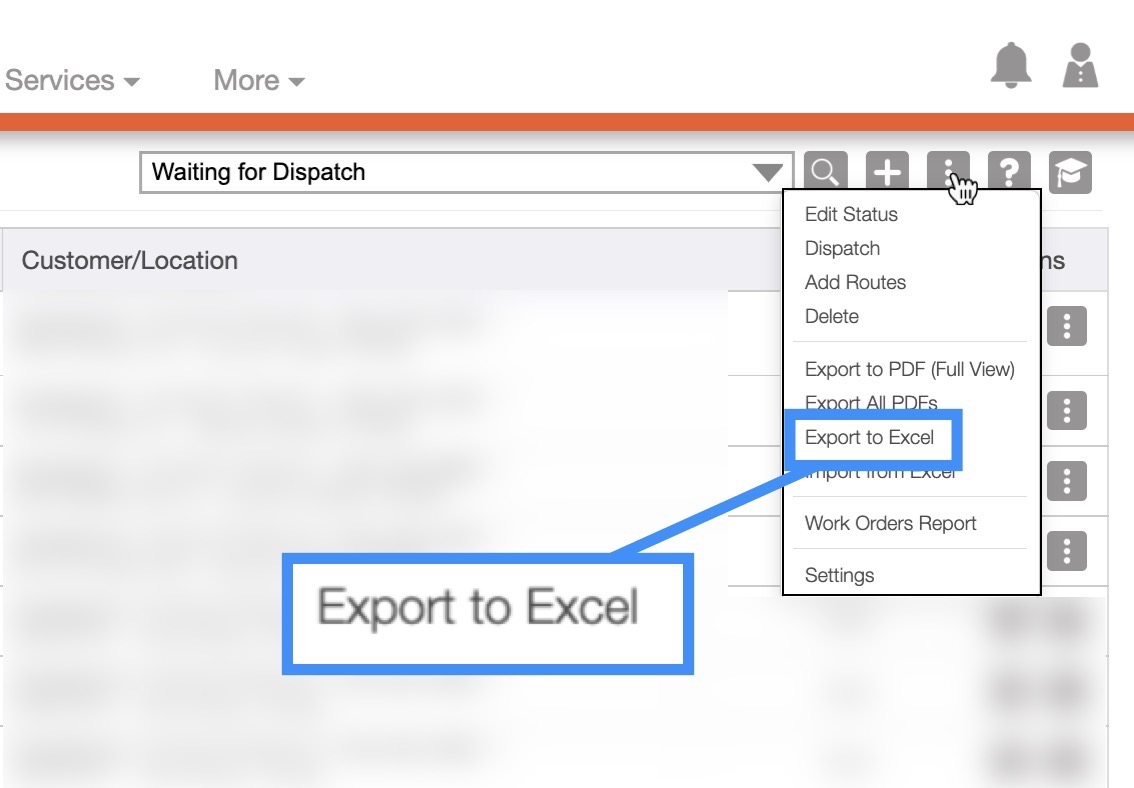
Task: Open the Work Orders Report option
Action: point(890,523)
